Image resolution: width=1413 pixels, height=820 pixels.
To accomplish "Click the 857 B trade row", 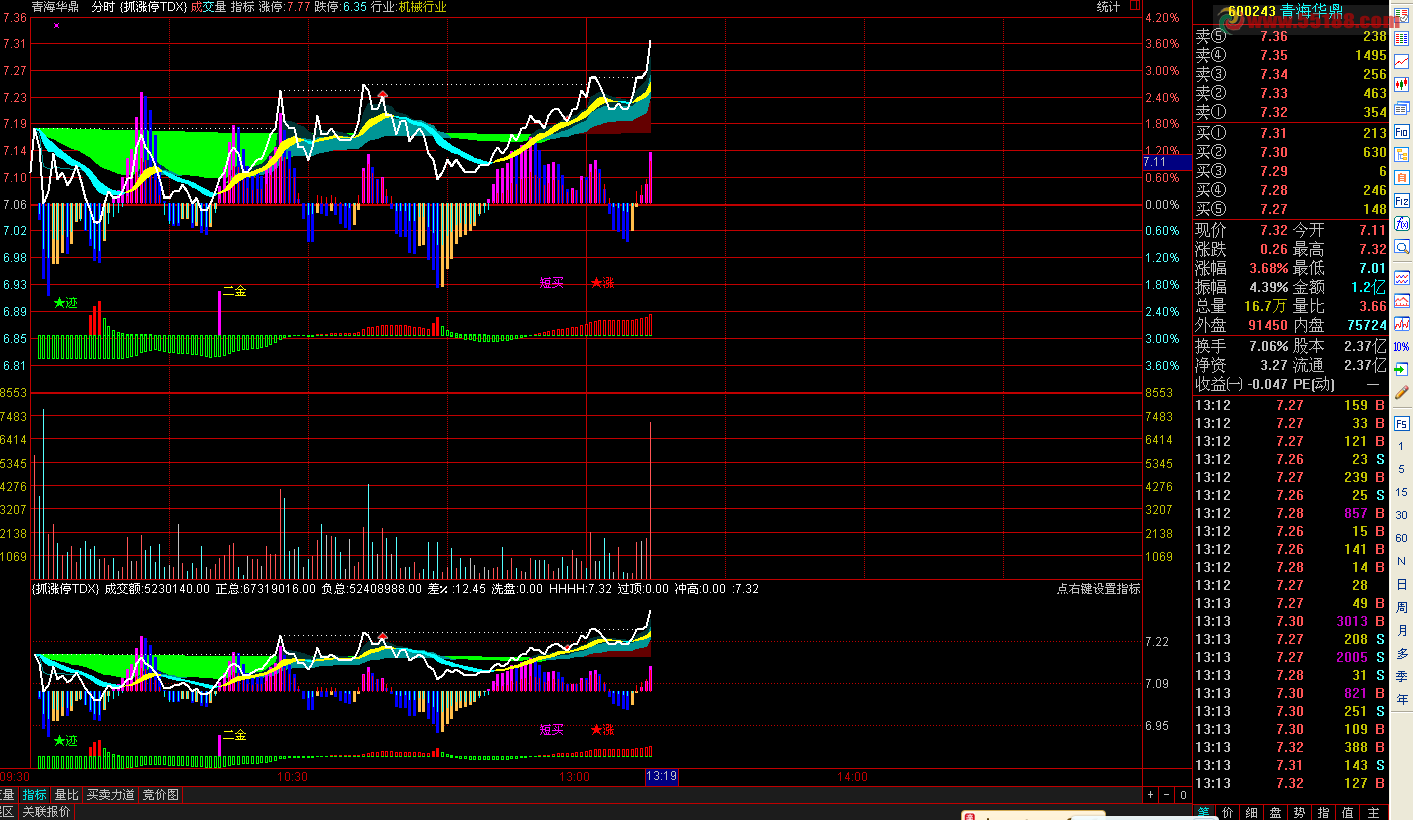I will click(x=1292, y=513).
